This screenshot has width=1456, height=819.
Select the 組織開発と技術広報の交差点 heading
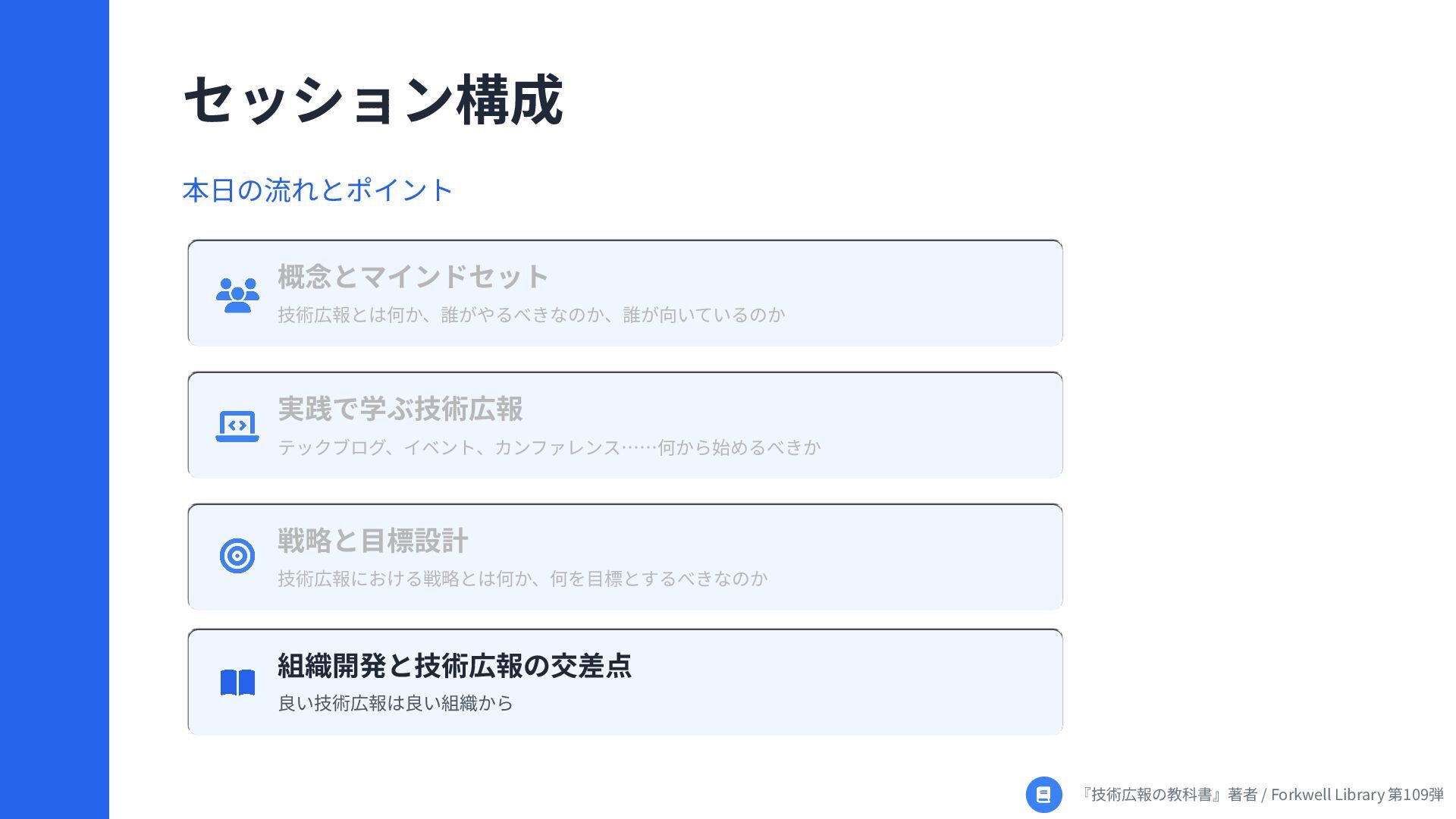click(x=454, y=665)
